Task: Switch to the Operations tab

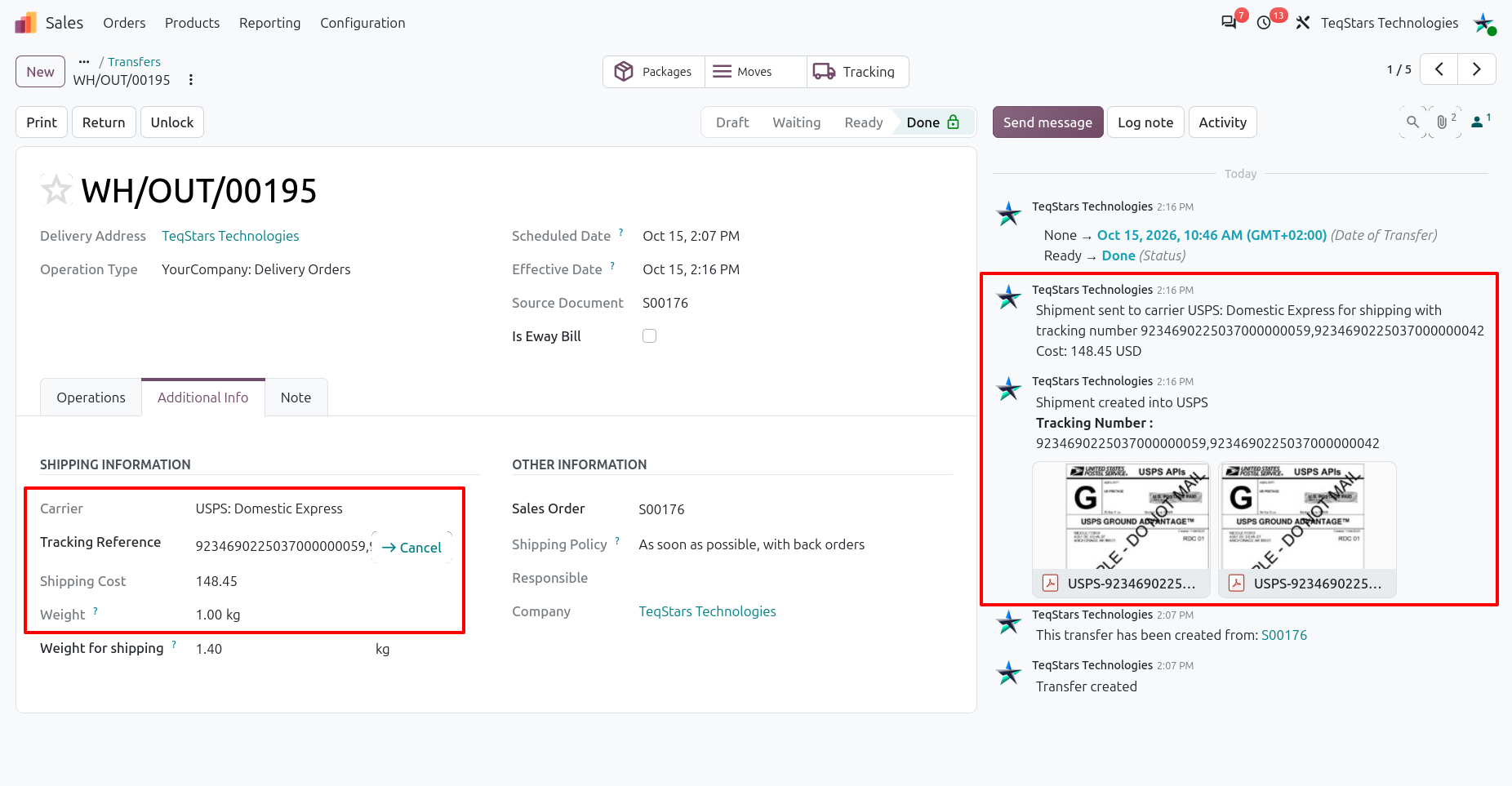Action: click(x=91, y=397)
